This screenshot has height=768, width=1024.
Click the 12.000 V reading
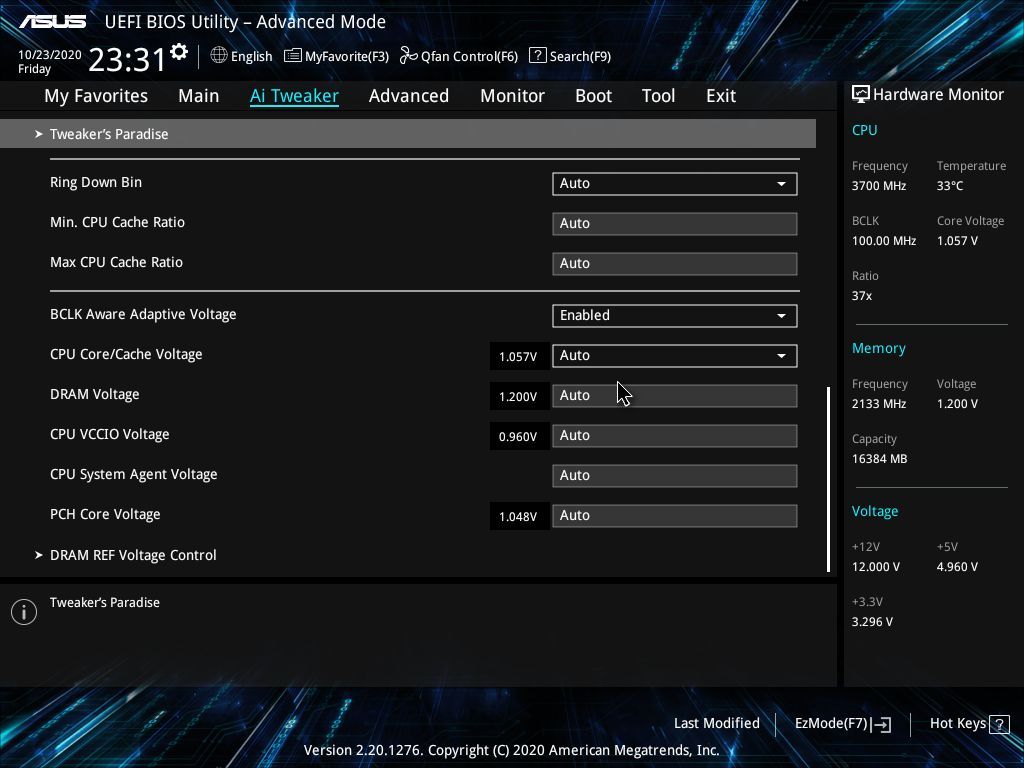tap(875, 567)
